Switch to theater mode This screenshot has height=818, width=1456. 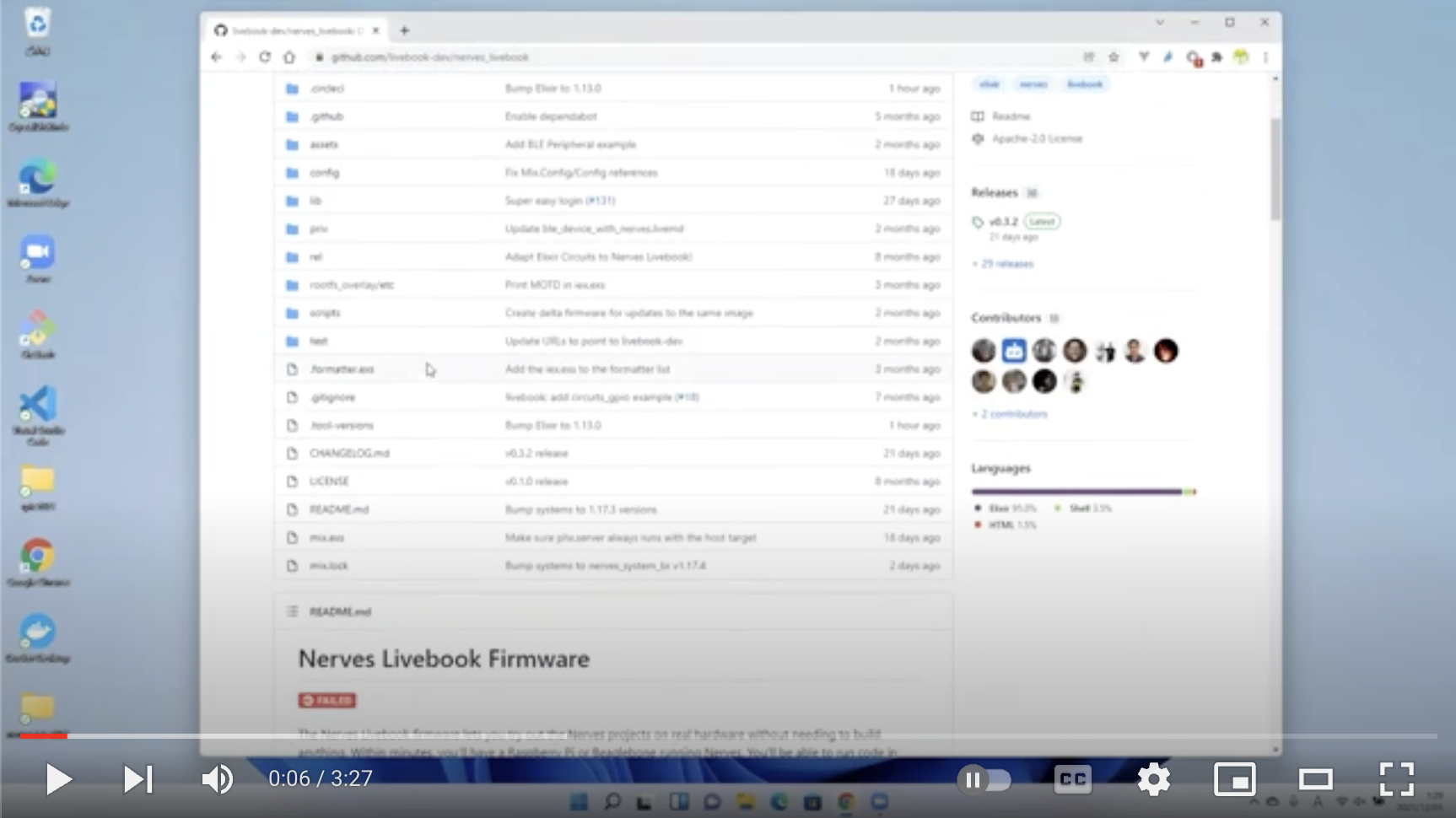(1315, 779)
